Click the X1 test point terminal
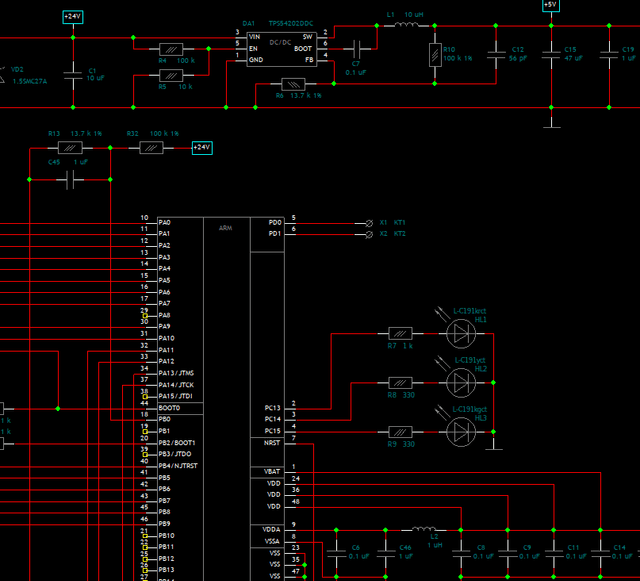This screenshot has width=640, height=581. (357, 222)
